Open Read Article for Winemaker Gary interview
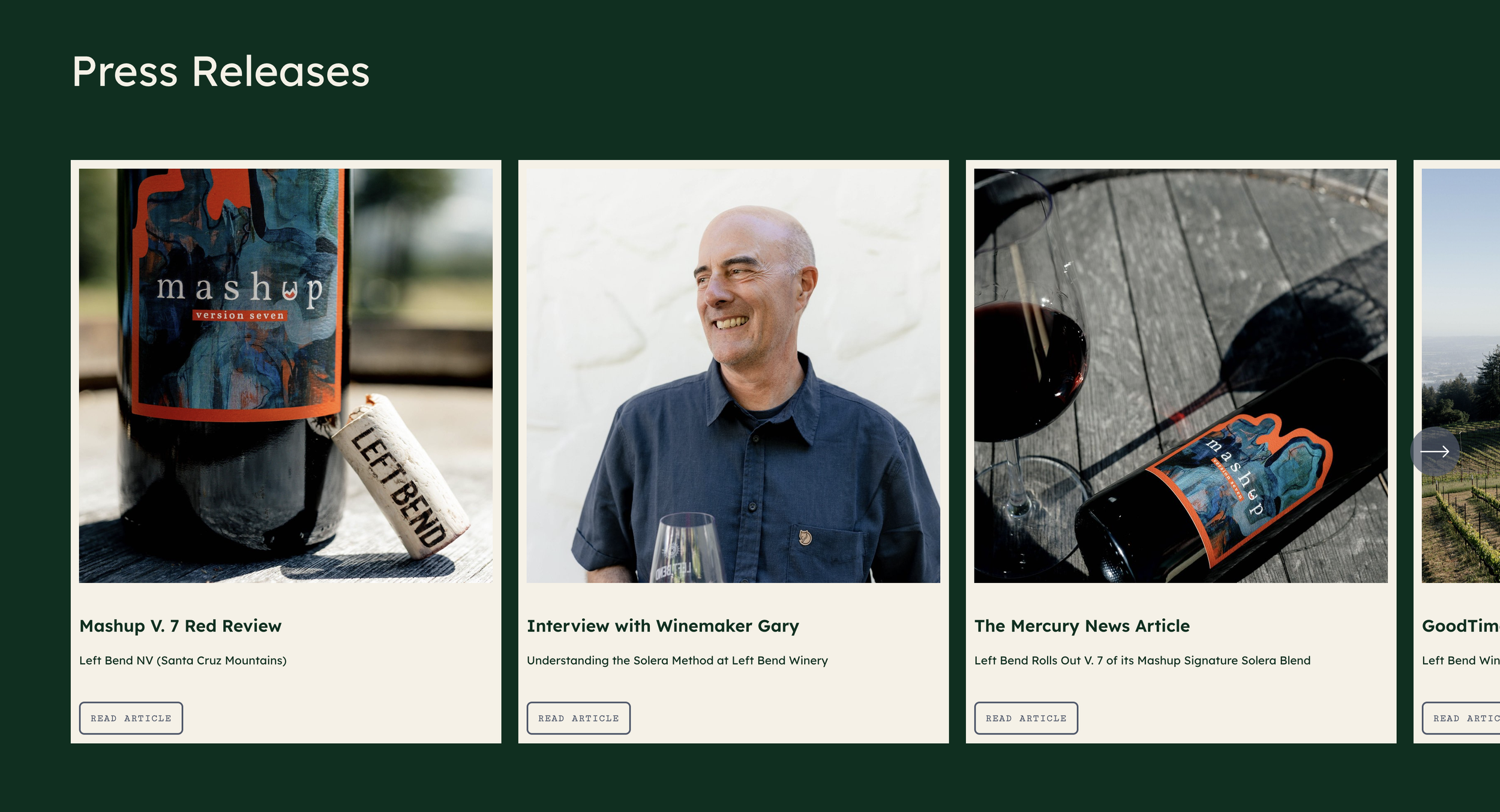1500x812 pixels. 578,718
